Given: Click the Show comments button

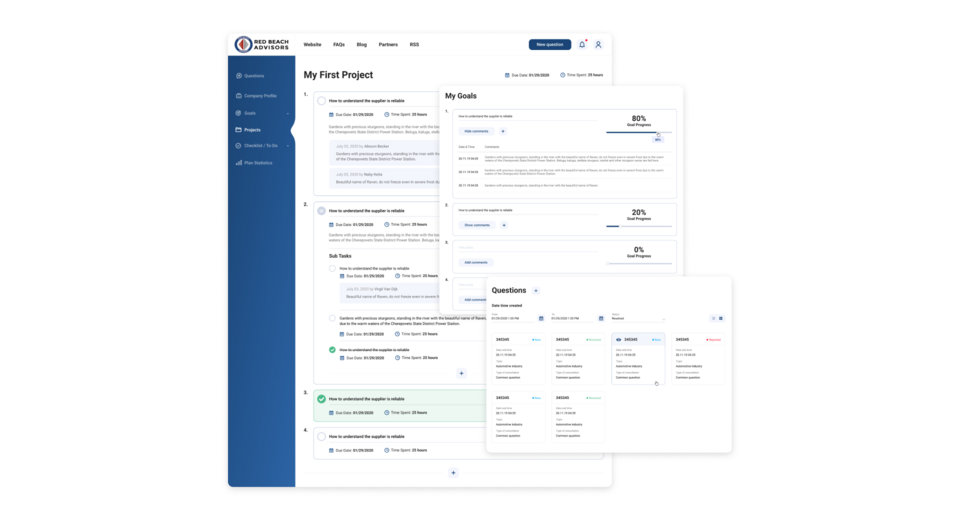Looking at the screenshot, I should tap(476, 225).
